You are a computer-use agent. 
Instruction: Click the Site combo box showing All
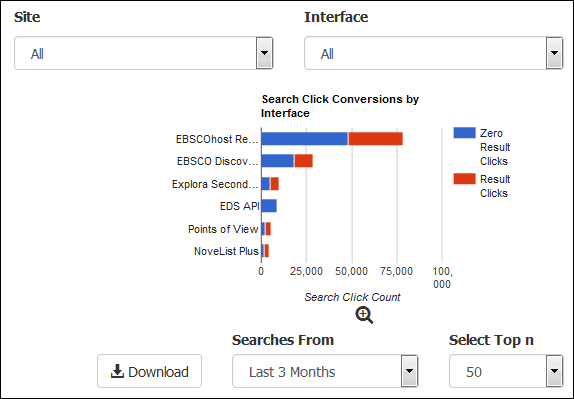[144, 53]
